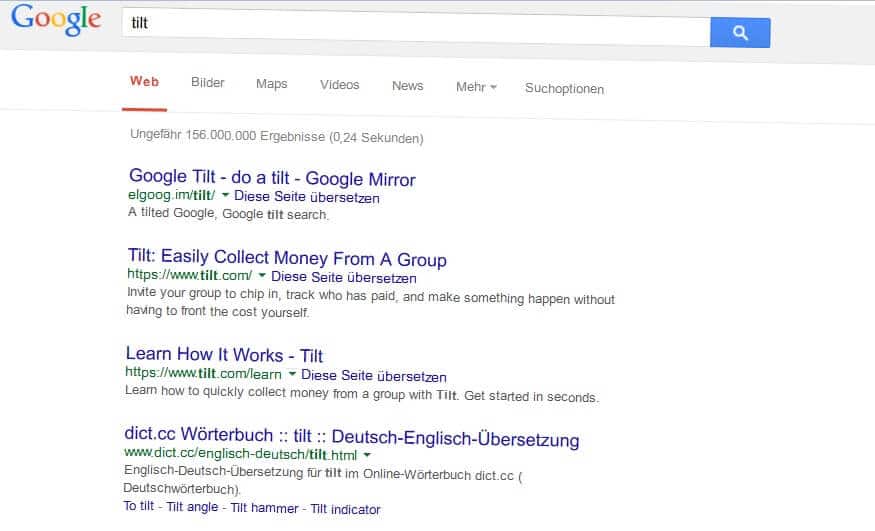Expand arrow next to tilt.com/learn URL
875x531 pixels.
292,374
